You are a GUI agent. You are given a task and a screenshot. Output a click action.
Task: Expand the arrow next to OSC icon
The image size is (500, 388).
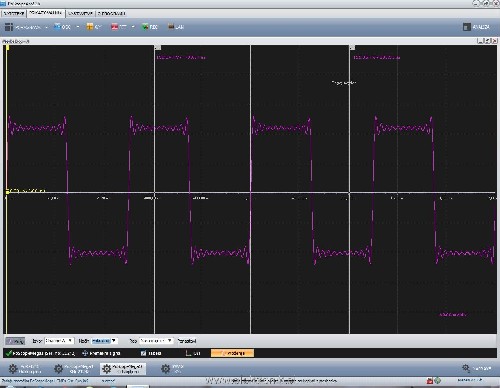tap(78, 27)
